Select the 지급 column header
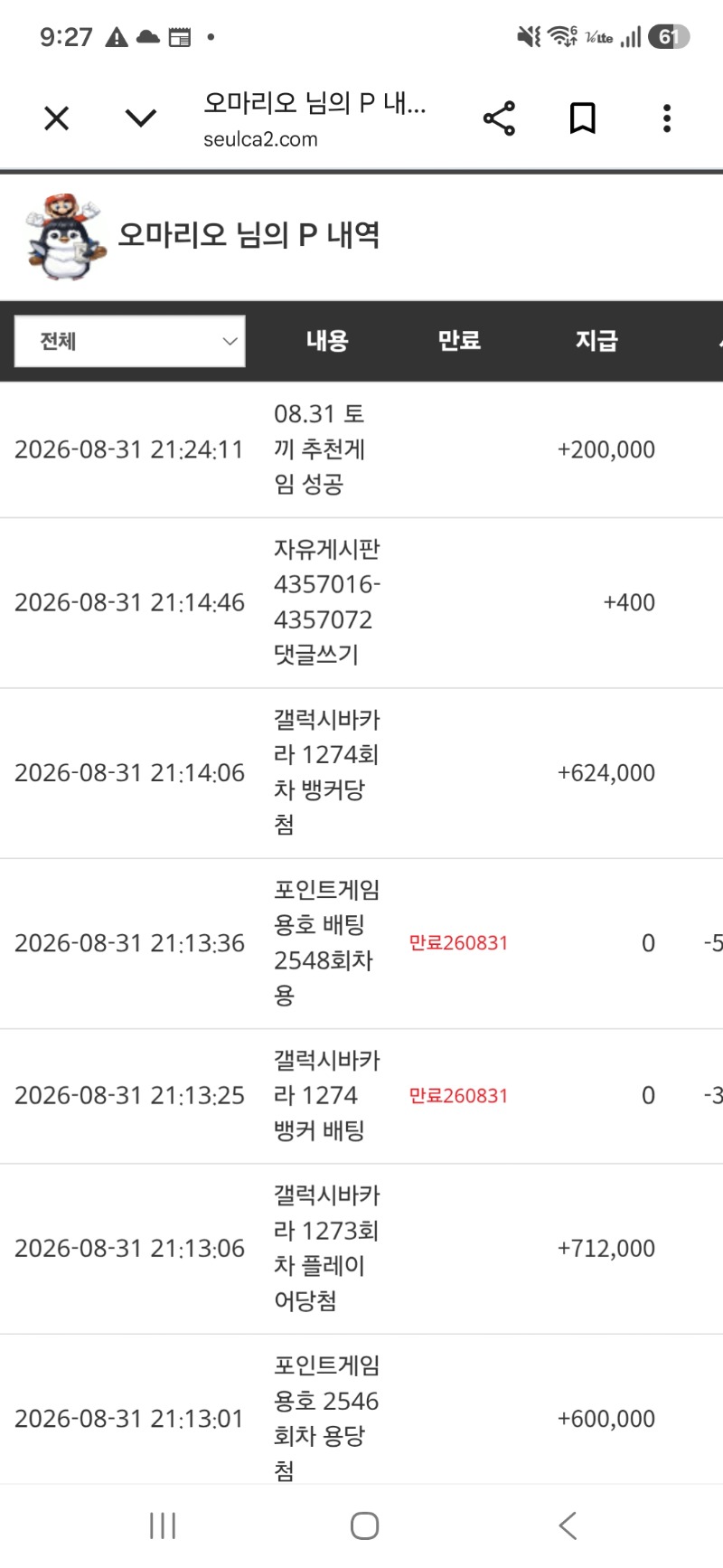Viewport: 723px width, 1568px height. 596,341
